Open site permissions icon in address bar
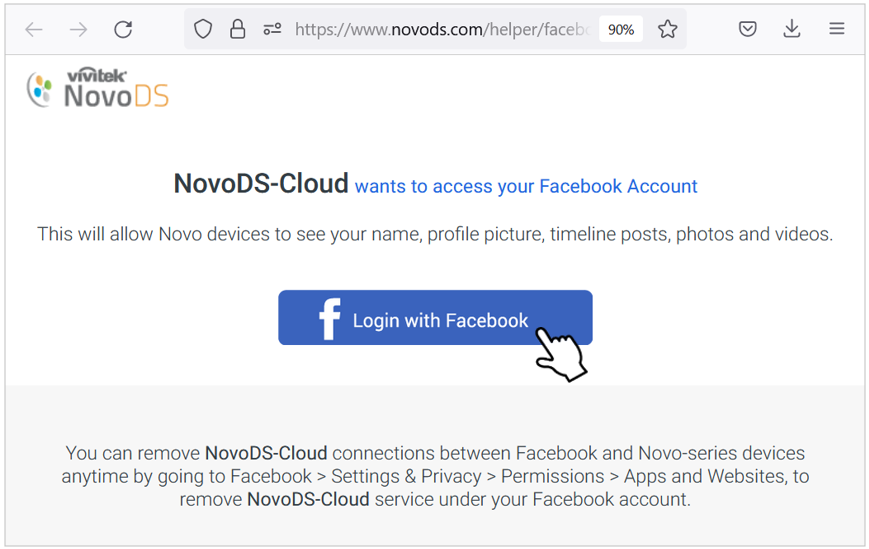 (272, 29)
